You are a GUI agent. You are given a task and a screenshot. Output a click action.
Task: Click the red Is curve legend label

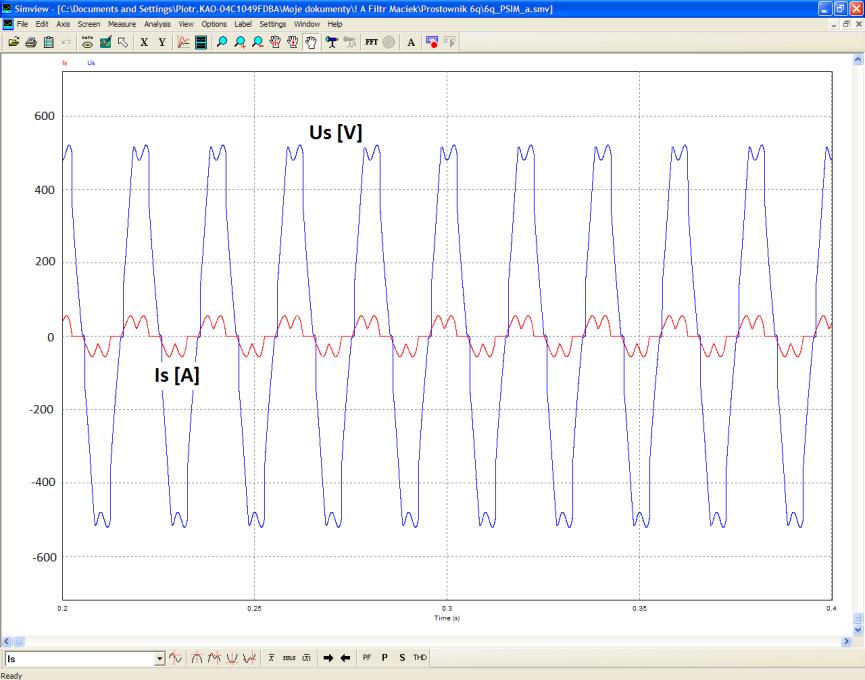coord(65,63)
